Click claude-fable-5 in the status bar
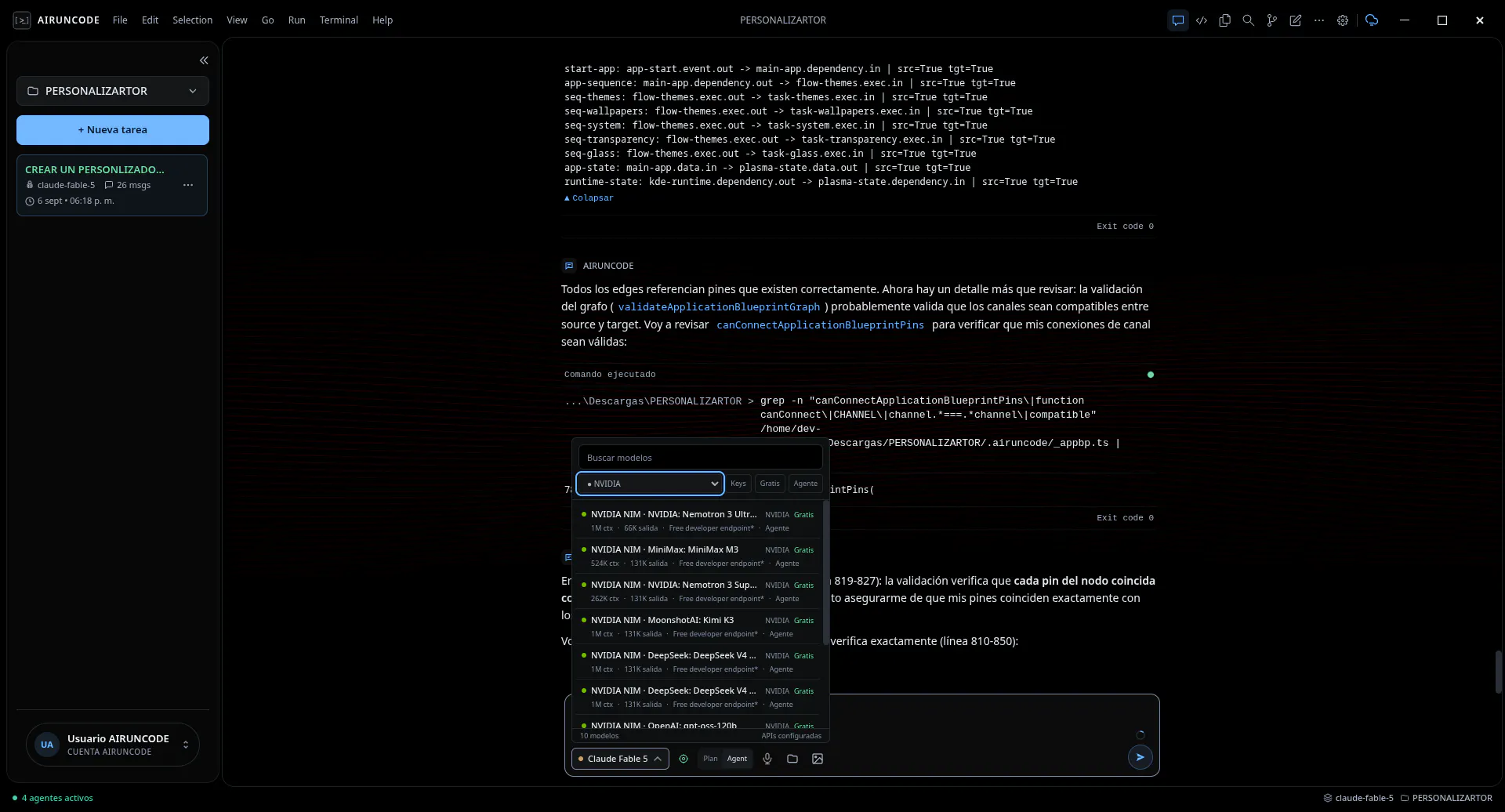1505x812 pixels. tap(1358, 799)
